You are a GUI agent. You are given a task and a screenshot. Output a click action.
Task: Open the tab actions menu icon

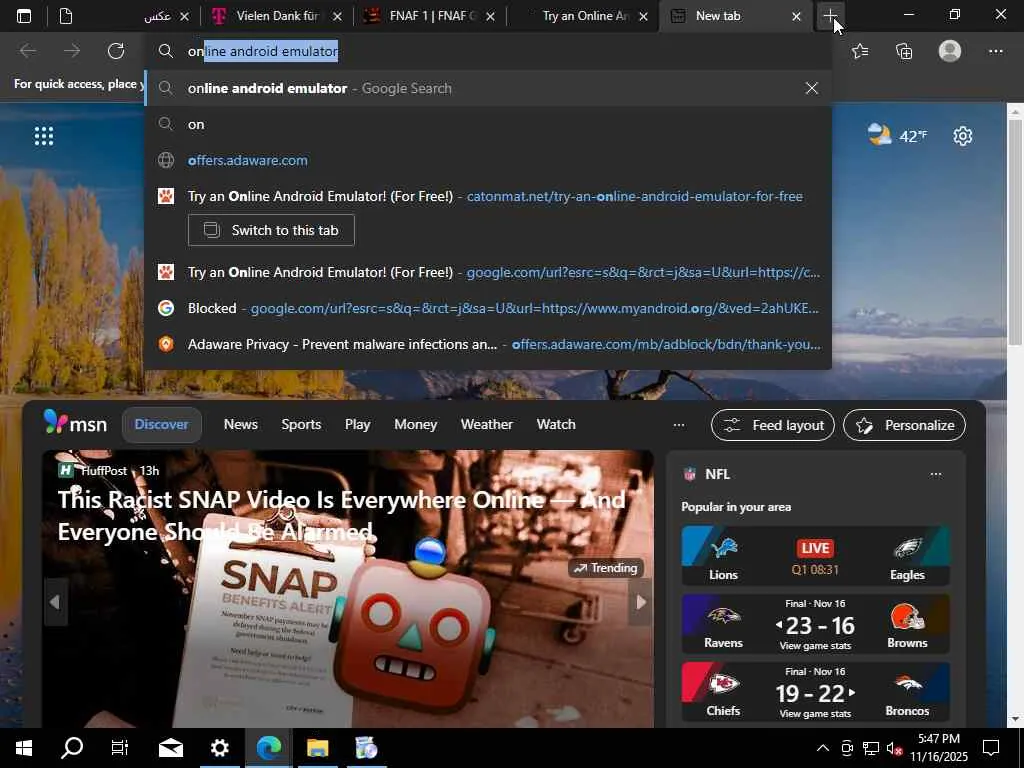(24, 16)
